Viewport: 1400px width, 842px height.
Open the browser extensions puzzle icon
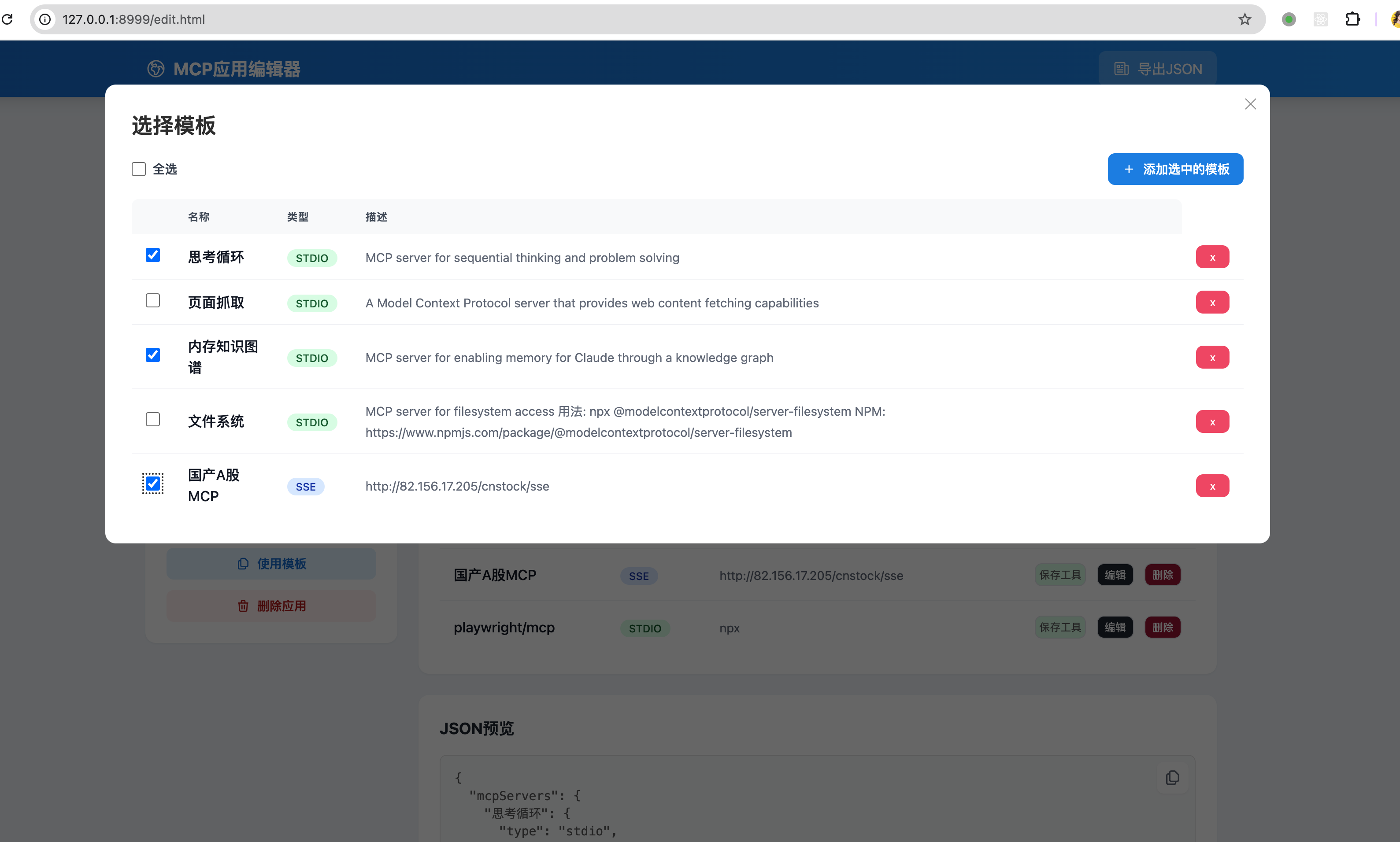(x=1352, y=19)
